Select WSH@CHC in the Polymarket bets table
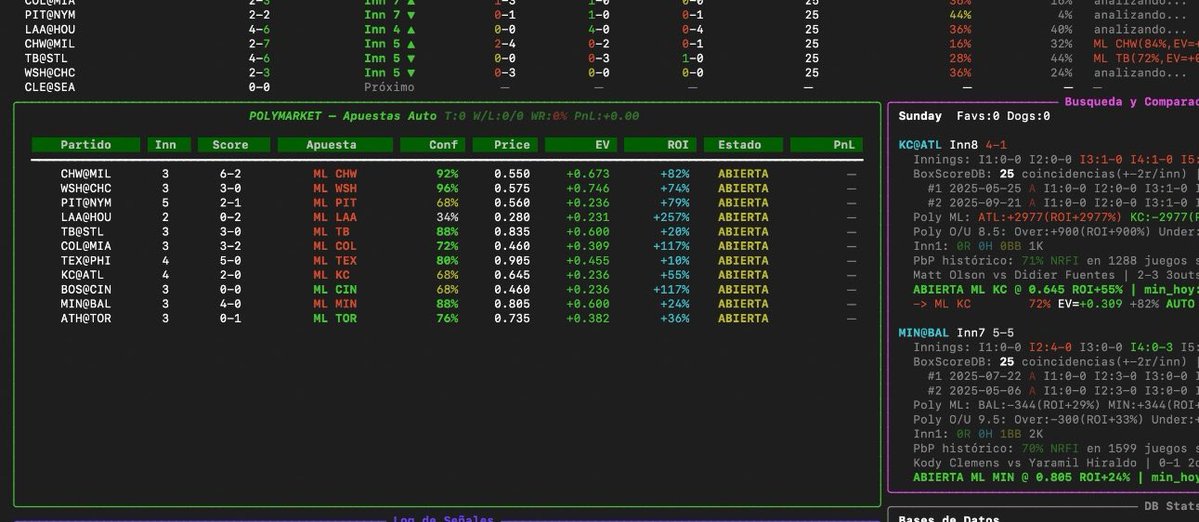This screenshot has height=522, width=1199. pos(86,188)
